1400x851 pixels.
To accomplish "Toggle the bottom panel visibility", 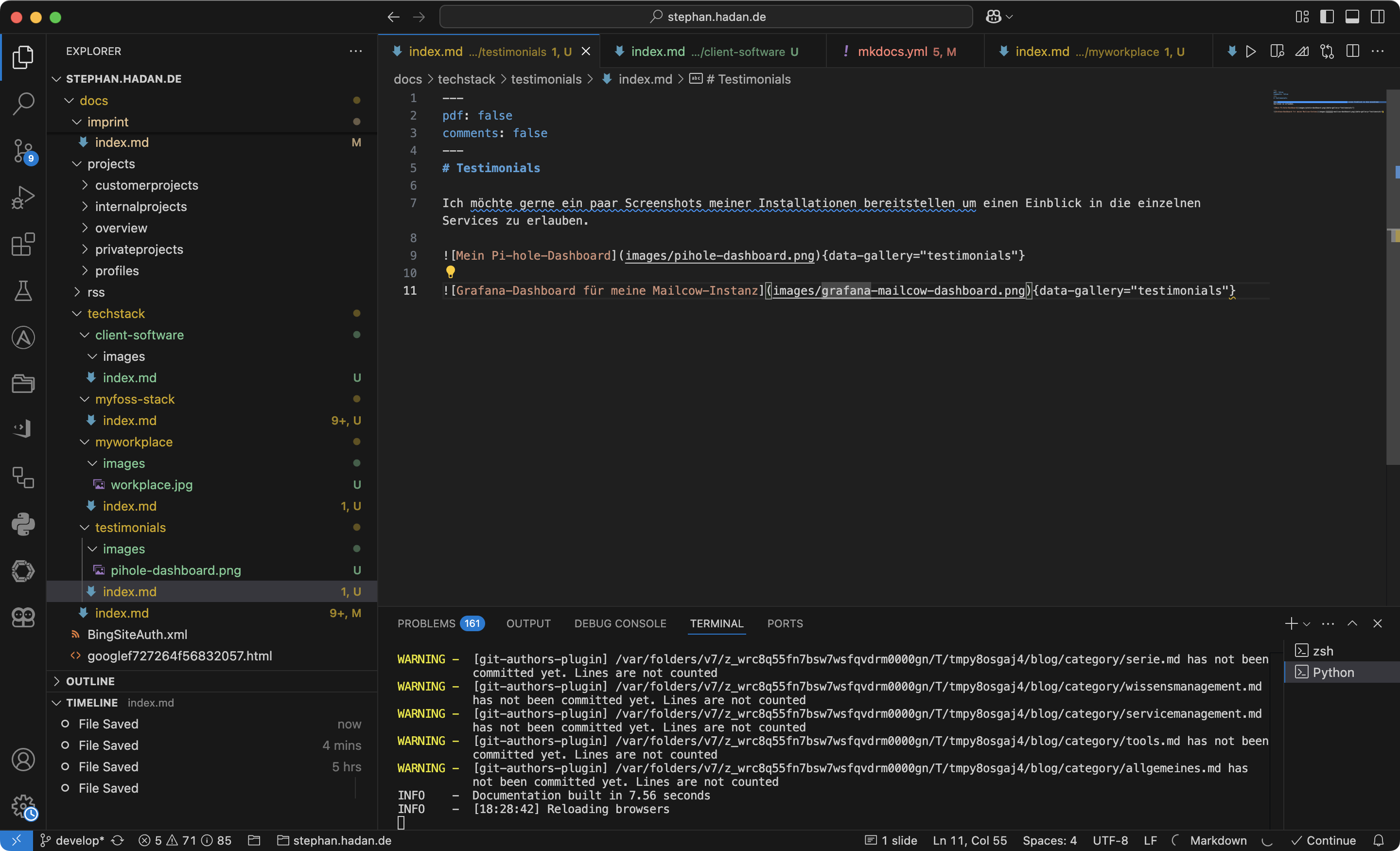I will tap(1352, 17).
